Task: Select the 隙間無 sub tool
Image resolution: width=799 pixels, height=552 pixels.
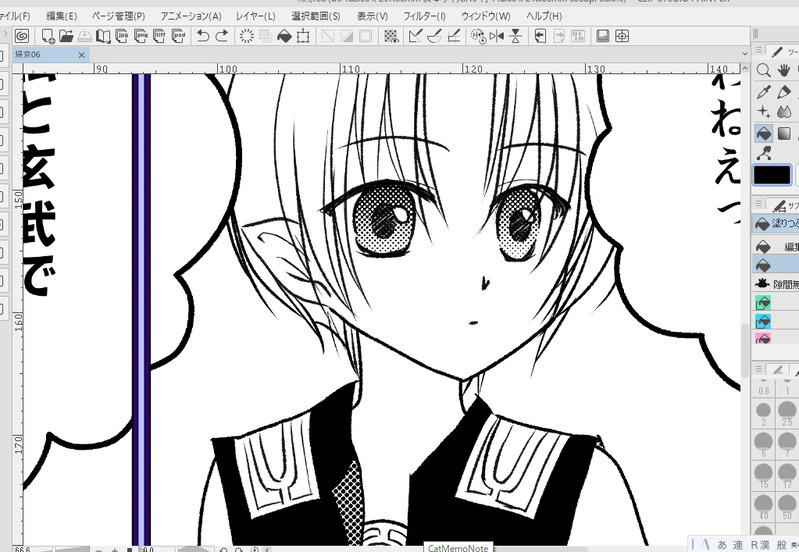Action: 776,284
